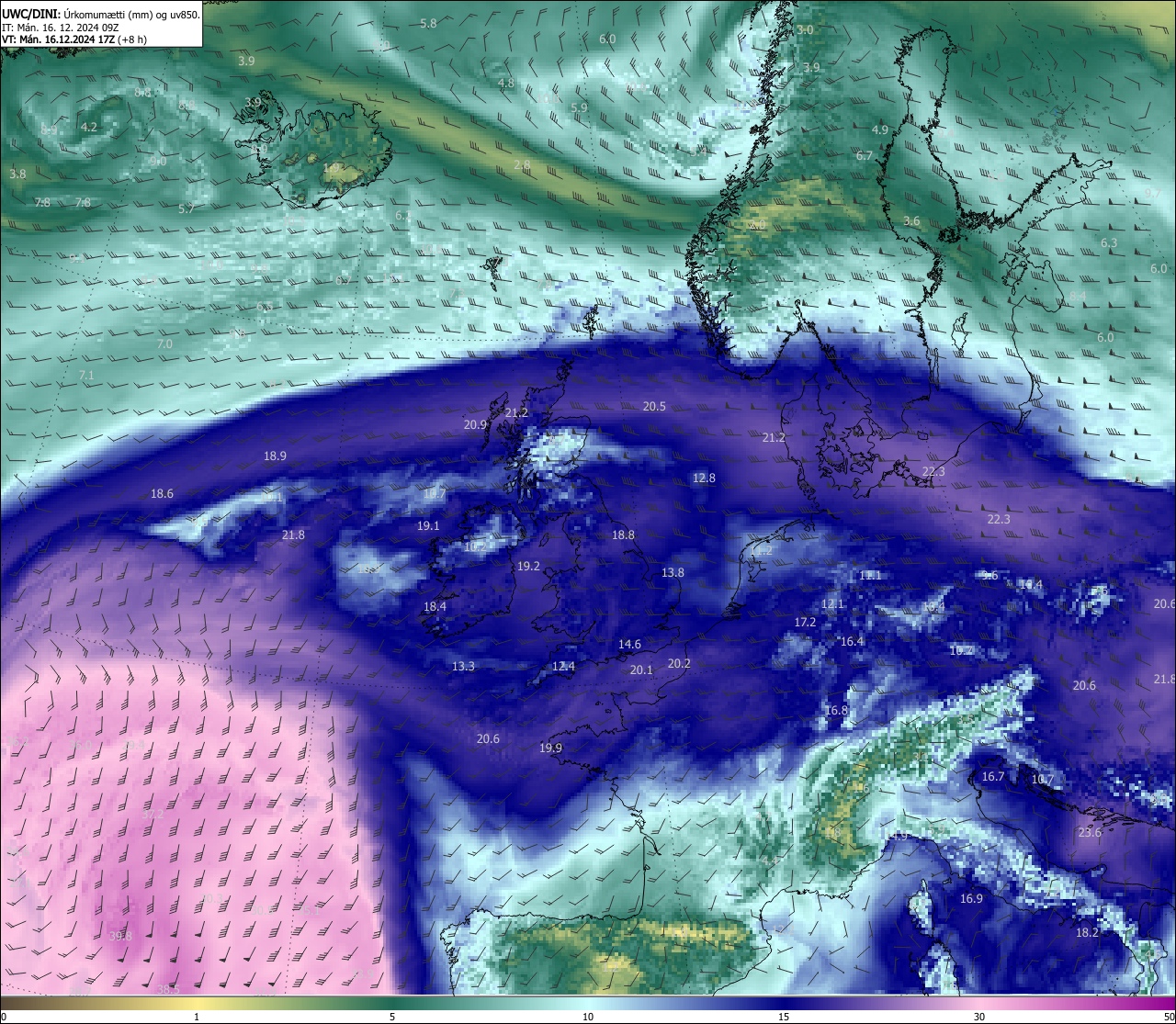Image resolution: width=1176 pixels, height=1024 pixels.
Task: Click the 18.9 value label
Action: 275,456
